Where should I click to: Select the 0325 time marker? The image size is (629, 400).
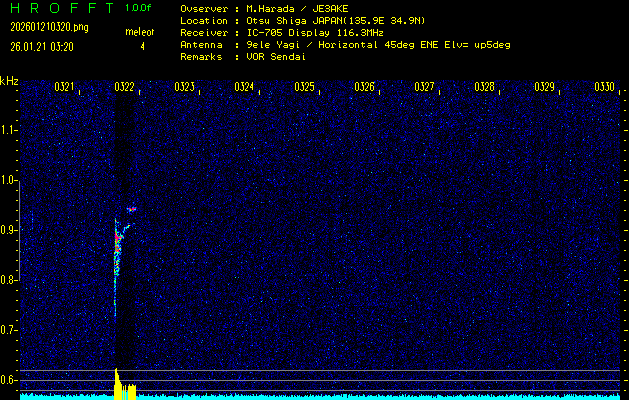point(304,88)
